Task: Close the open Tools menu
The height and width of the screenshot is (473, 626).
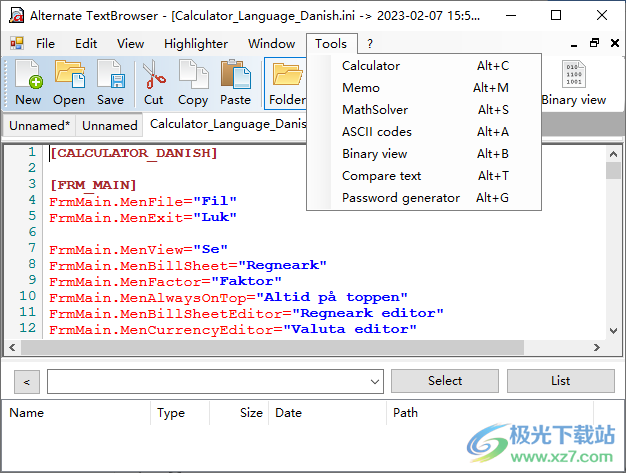Action: coord(331,44)
